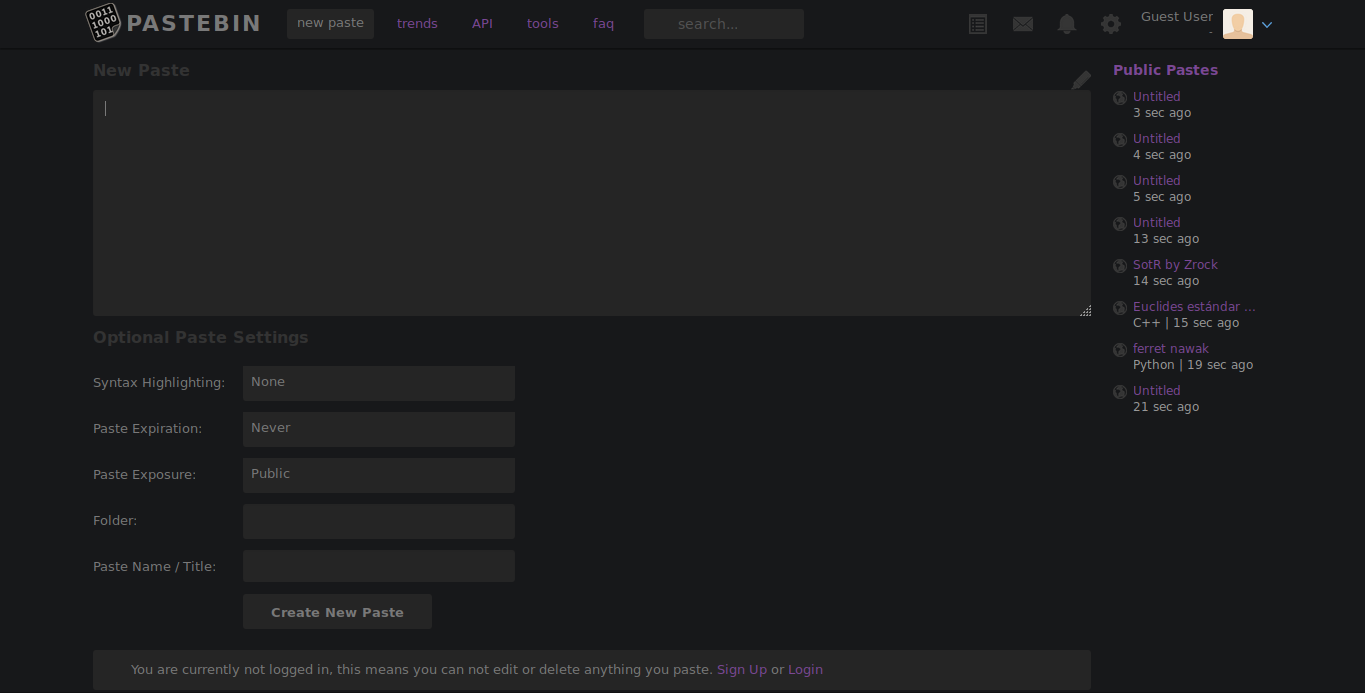1365x693 pixels.
Task: Click the globe icon beside ferret nawak
Action: pyautogui.click(x=1119, y=349)
